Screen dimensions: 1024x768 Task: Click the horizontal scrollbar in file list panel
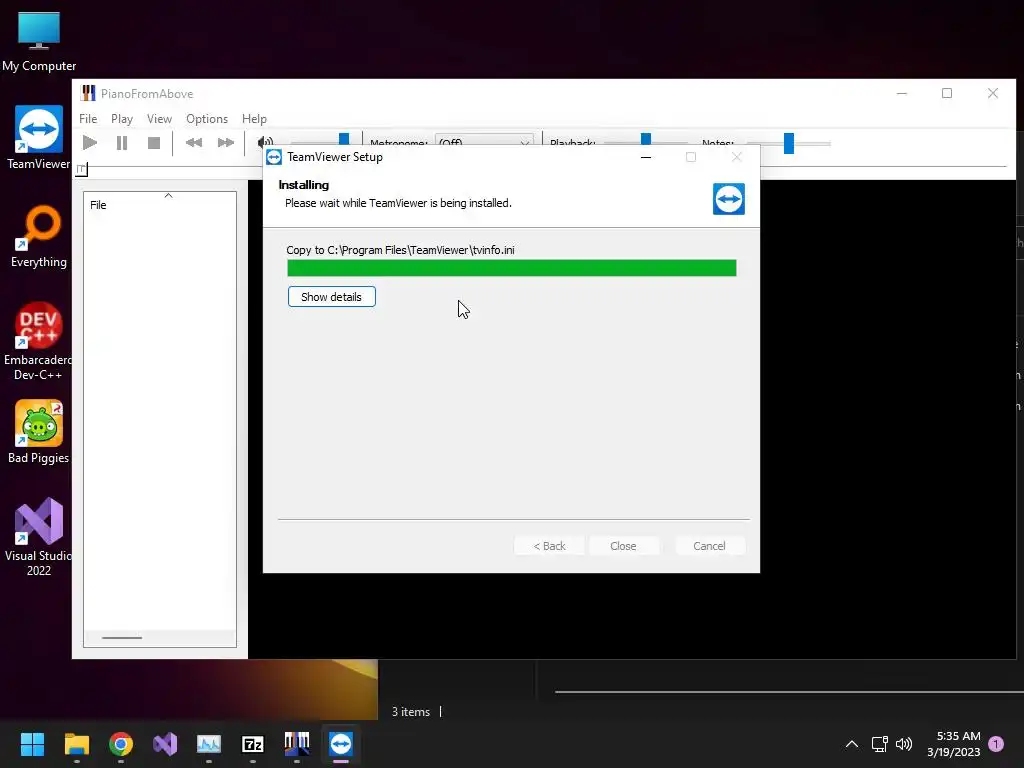[x=122, y=637]
